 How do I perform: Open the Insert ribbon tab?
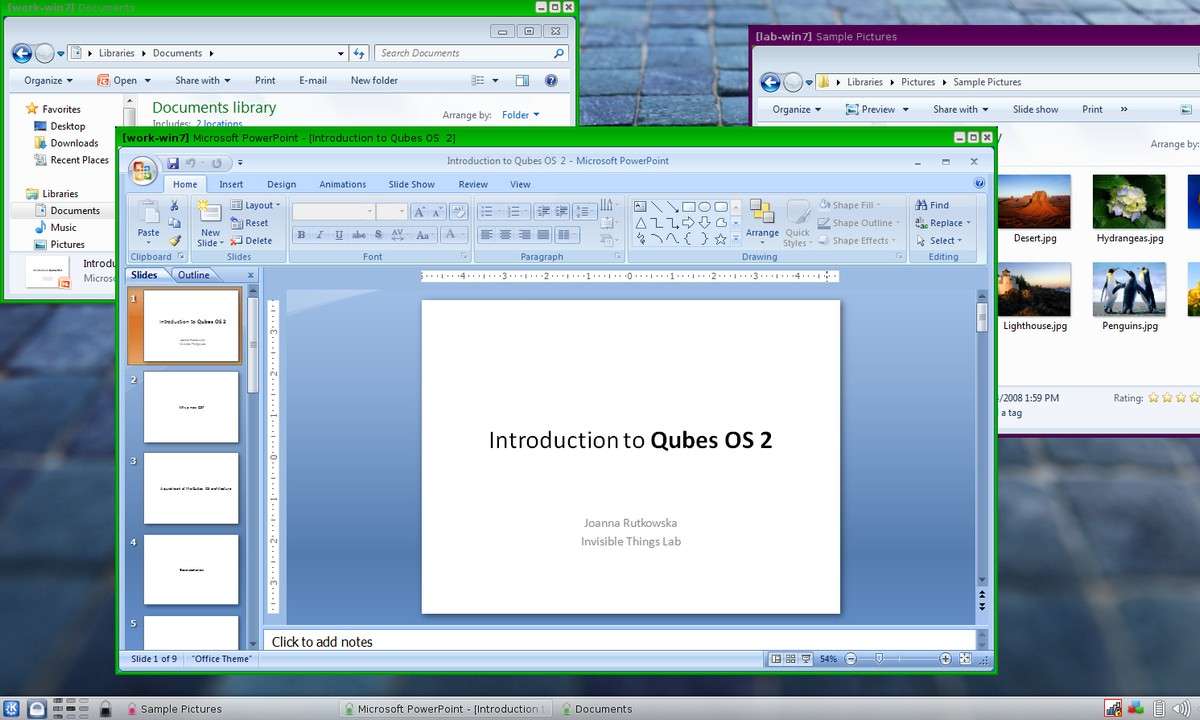tap(231, 184)
